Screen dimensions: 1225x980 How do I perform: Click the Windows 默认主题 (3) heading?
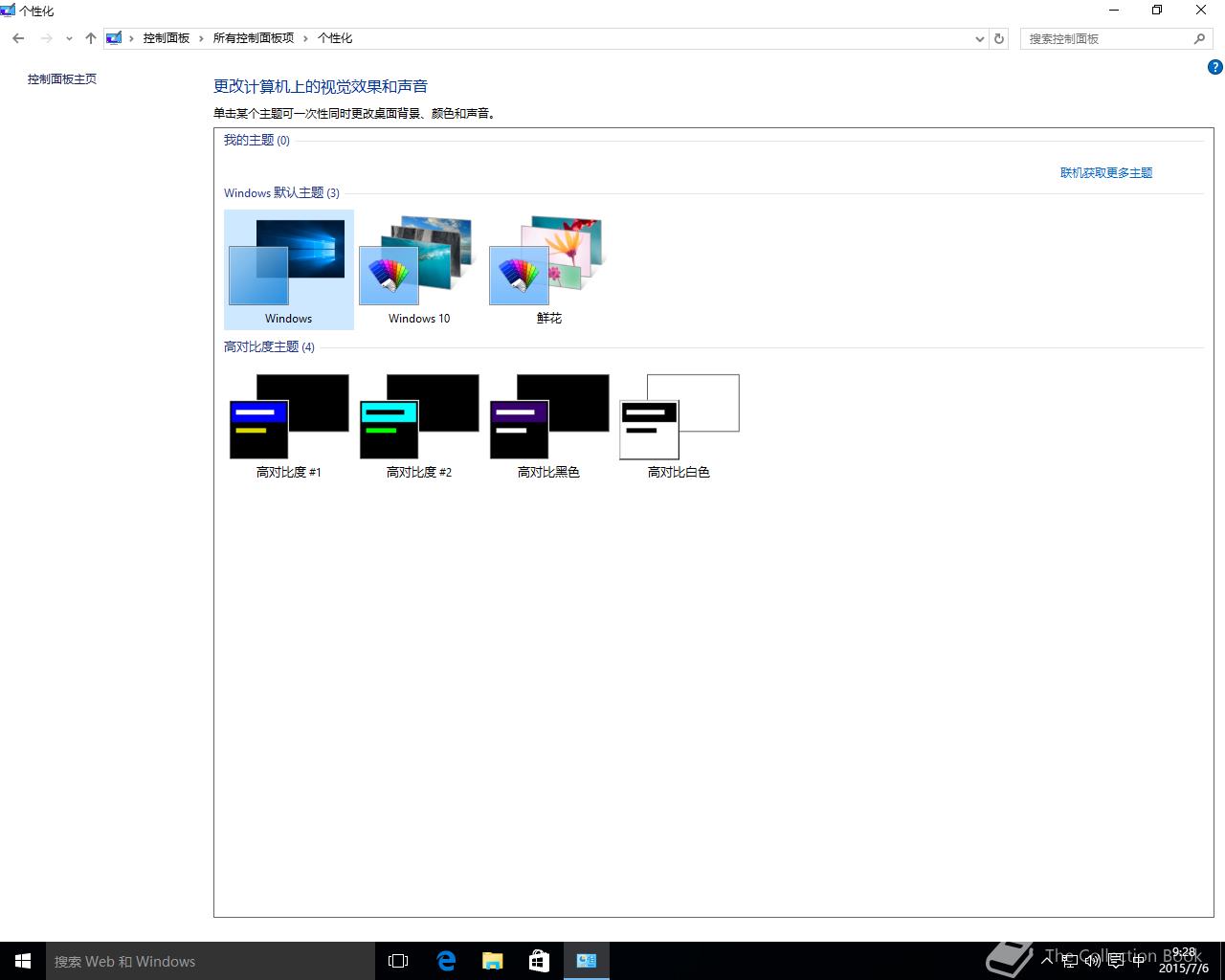[x=281, y=193]
